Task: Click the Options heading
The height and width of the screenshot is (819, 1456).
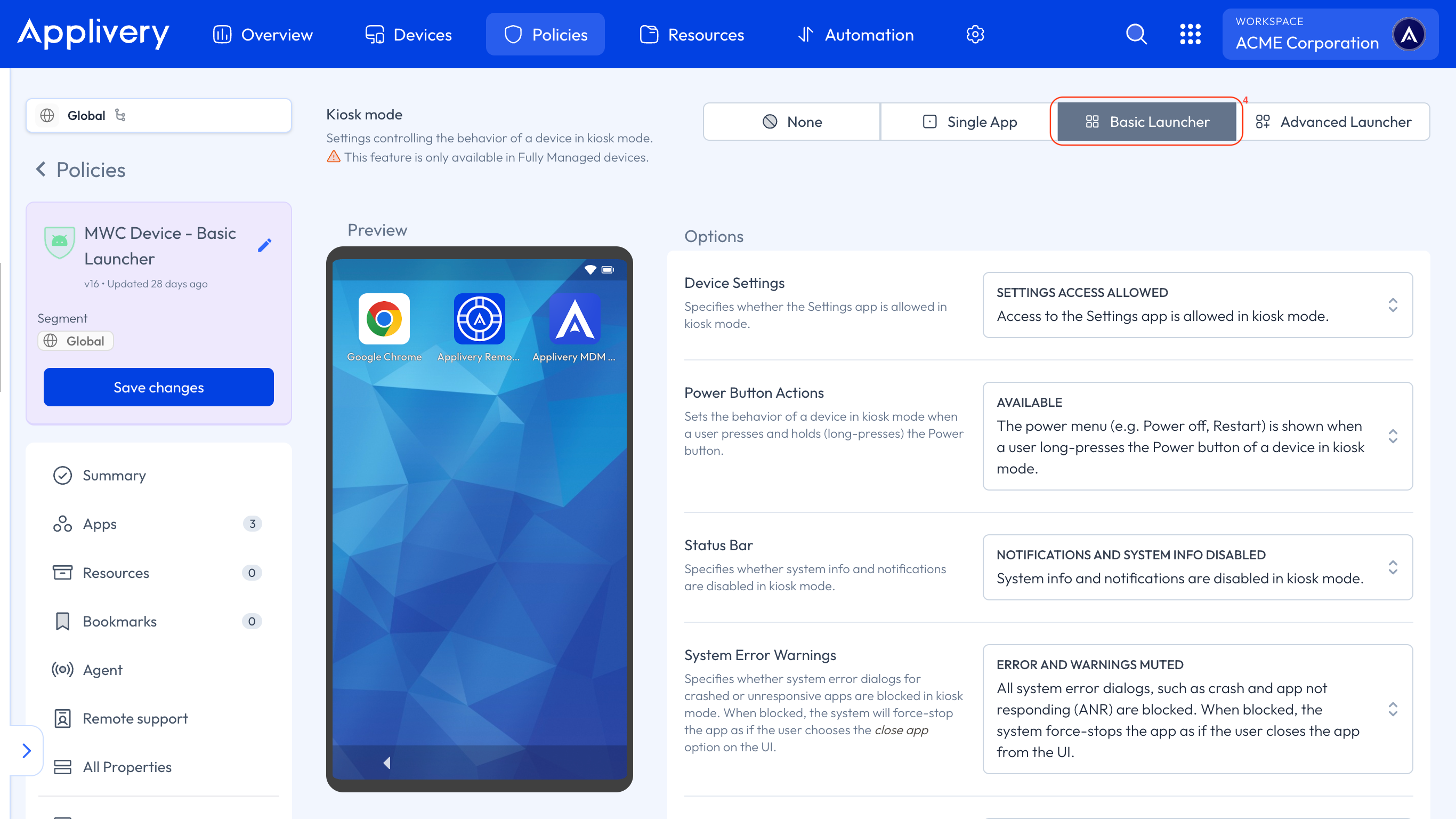Action: [714, 236]
